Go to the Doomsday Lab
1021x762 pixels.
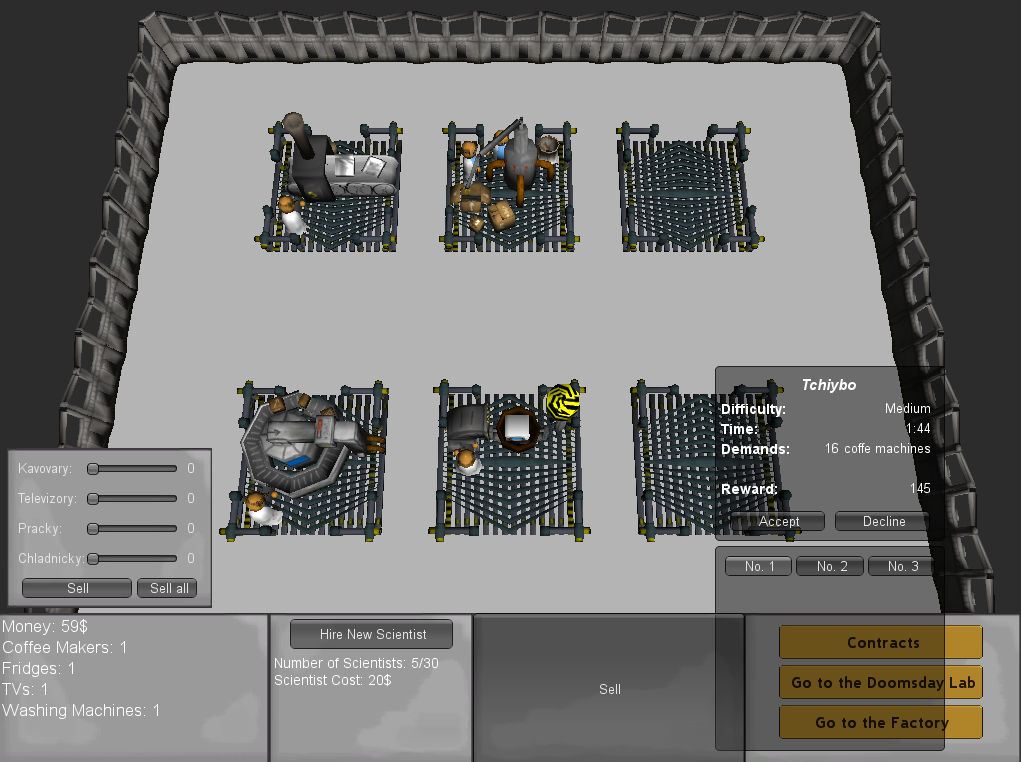(881, 682)
